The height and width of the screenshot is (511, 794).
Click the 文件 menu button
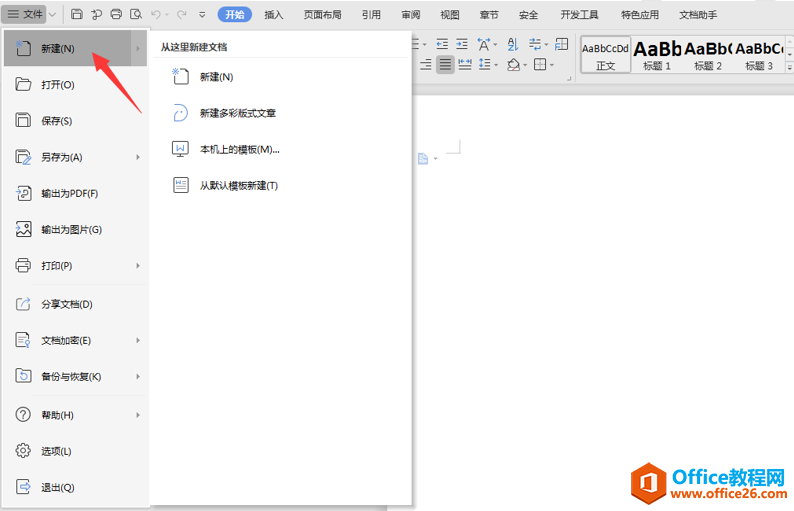coord(24,14)
